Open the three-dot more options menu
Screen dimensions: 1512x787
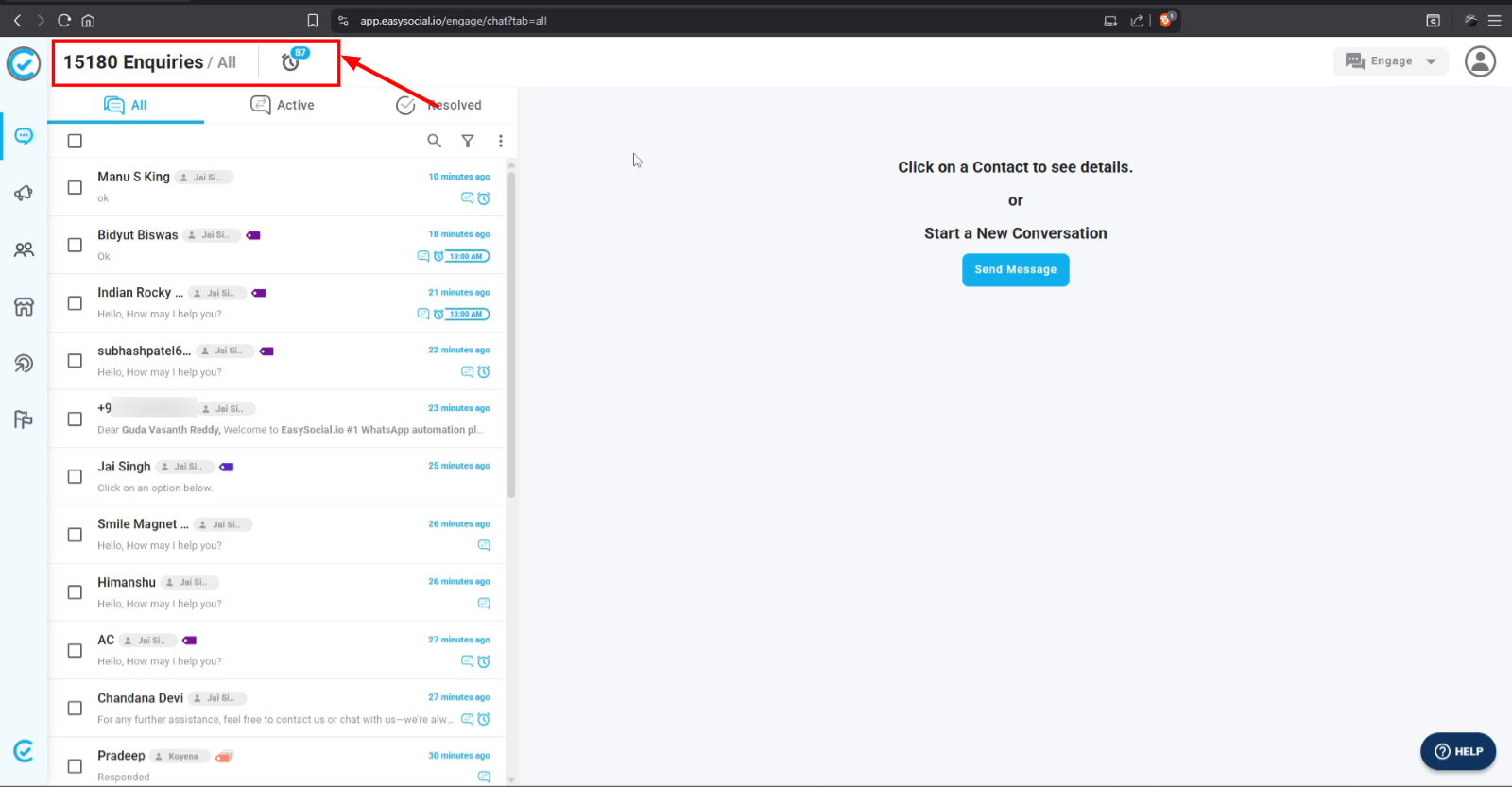click(501, 141)
